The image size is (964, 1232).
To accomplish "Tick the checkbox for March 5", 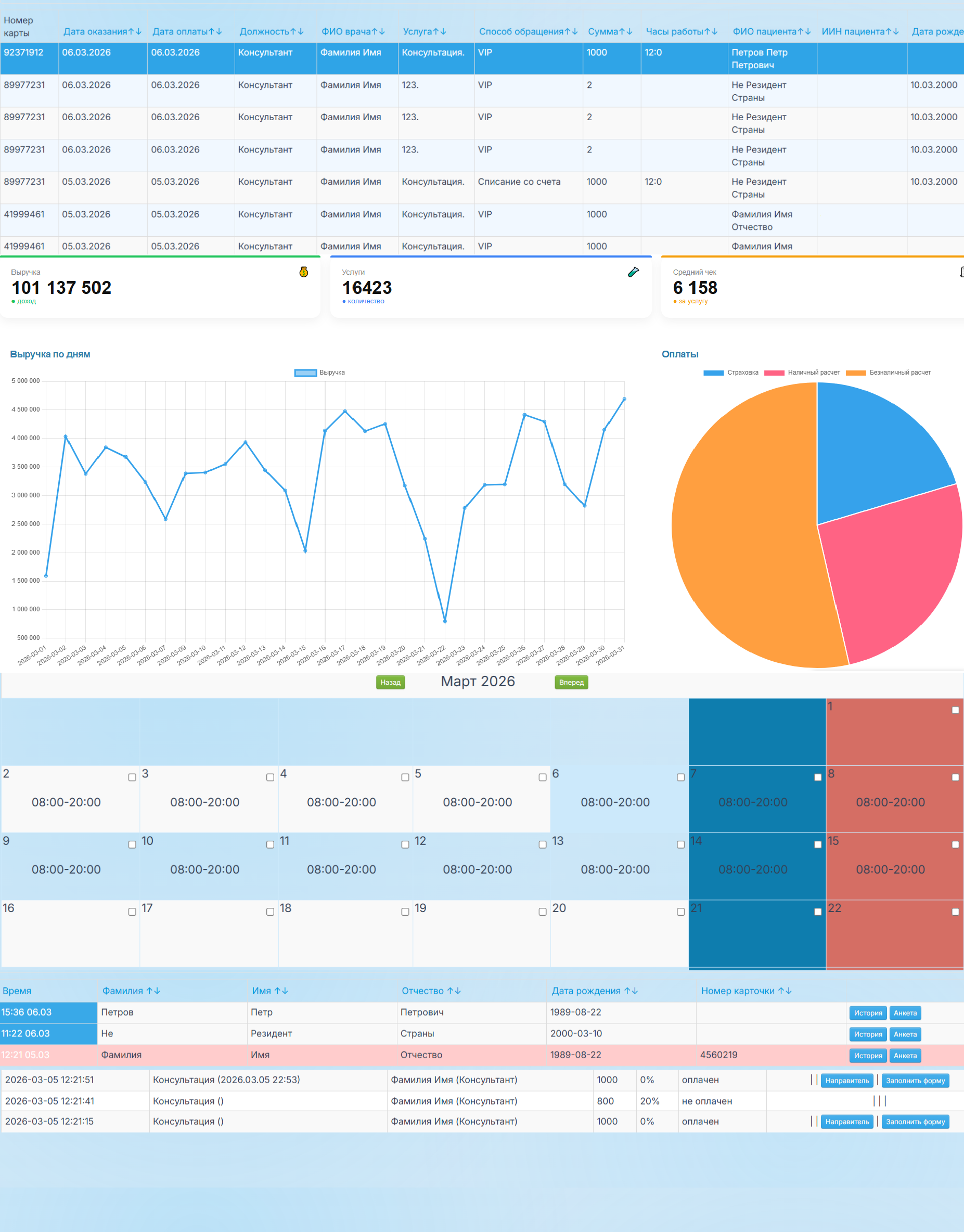I will coord(543,777).
